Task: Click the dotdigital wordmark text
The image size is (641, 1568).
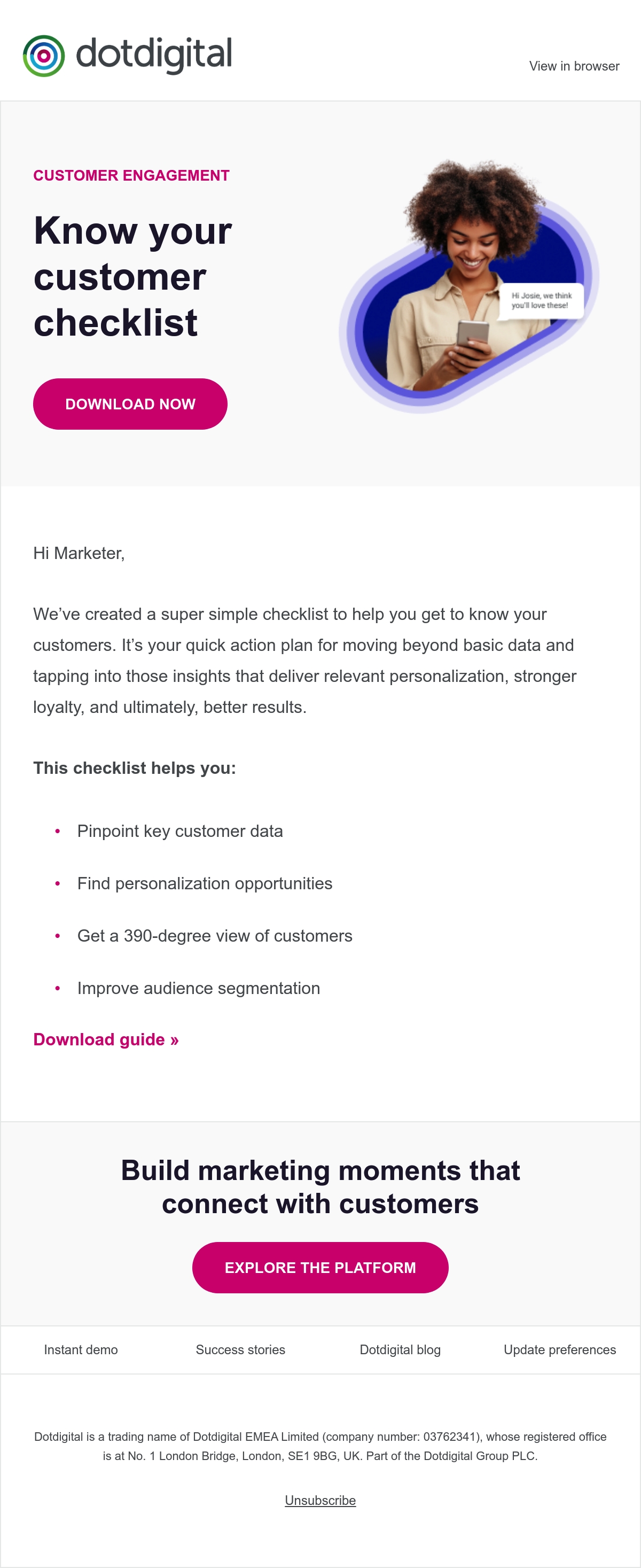Action: click(x=154, y=55)
